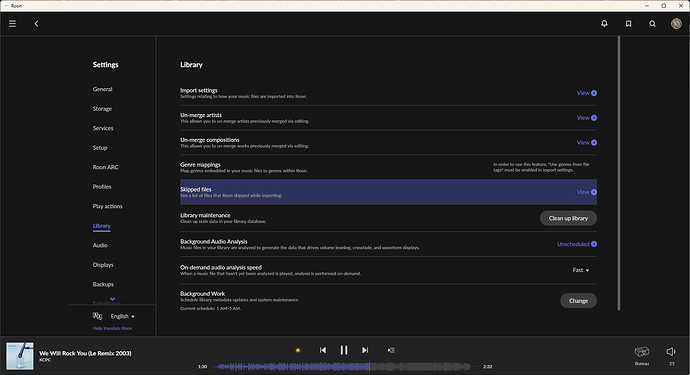Open the hamburger navigation menu
The image size is (690, 375).
pos(12,24)
